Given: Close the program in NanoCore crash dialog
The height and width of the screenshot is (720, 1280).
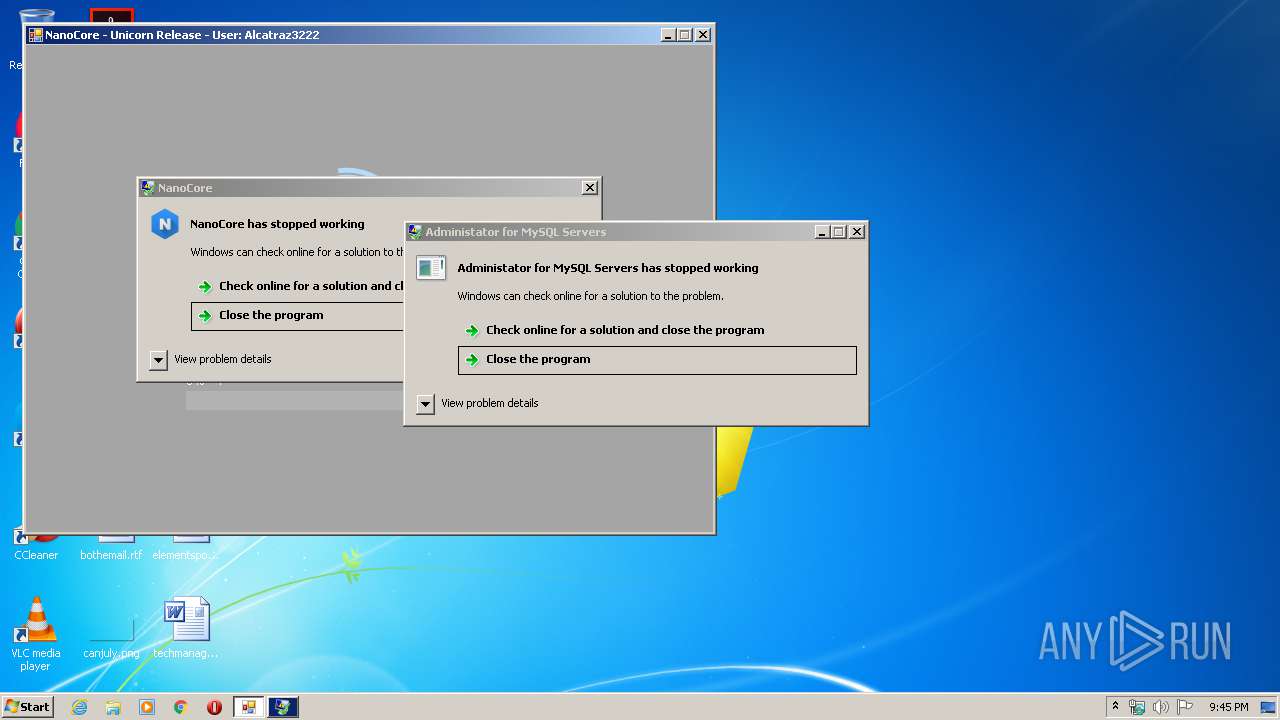Looking at the screenshot, I should pyautogui.click(x=298, y=316).
